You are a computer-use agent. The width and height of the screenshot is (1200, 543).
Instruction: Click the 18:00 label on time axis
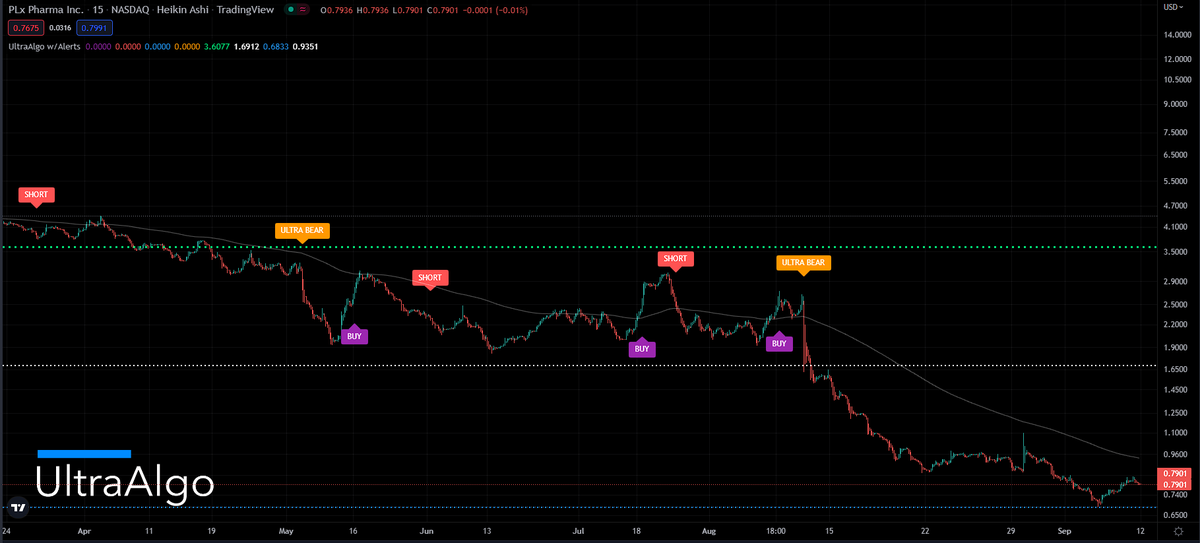(775, 531)
